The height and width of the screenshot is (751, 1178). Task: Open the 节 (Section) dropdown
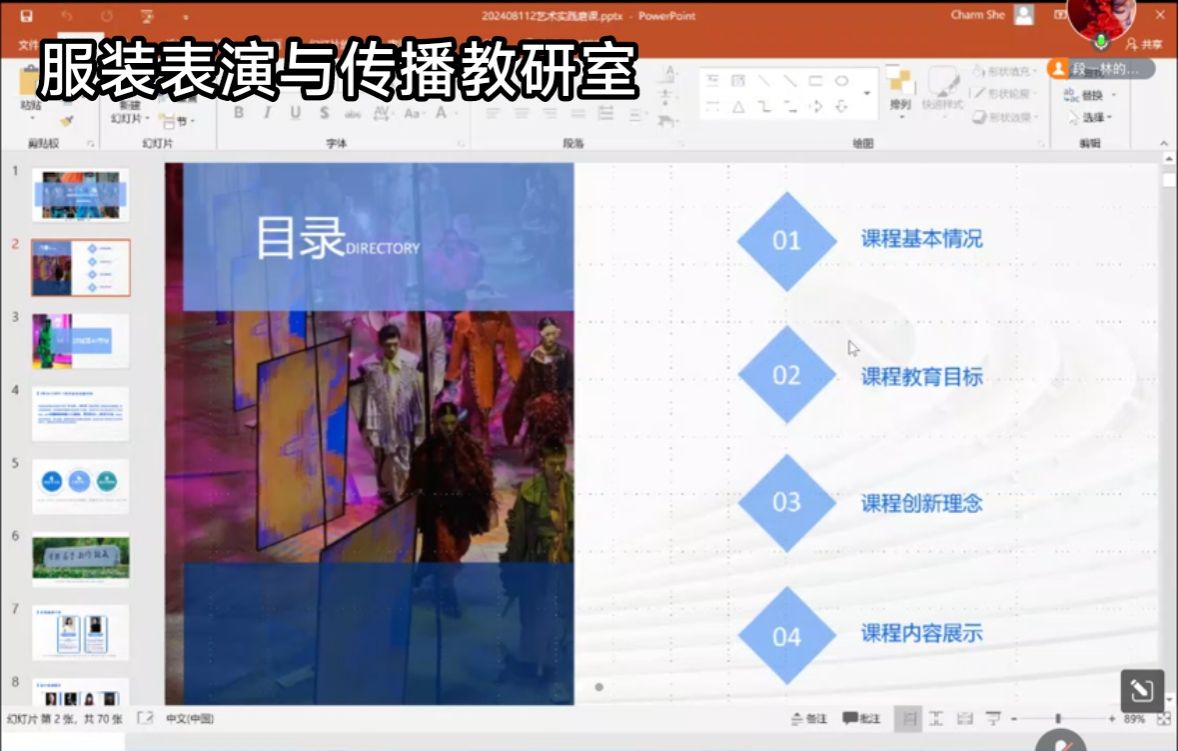tap(179, 121)
